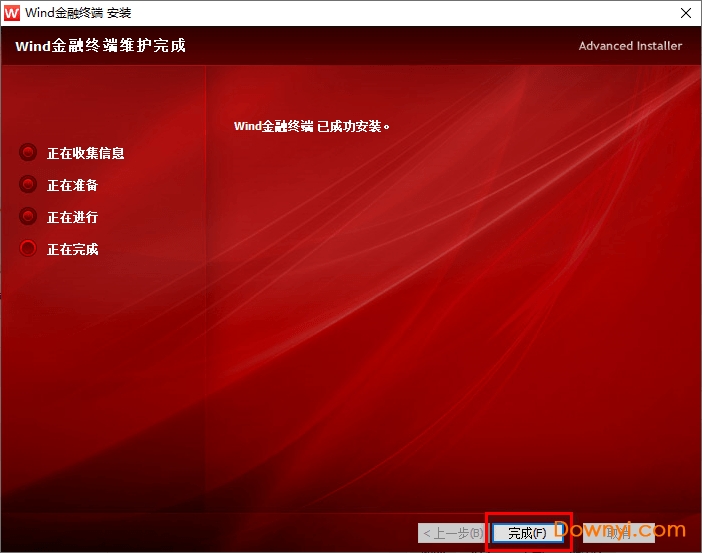Click the Wind金融终端维护完成 header title
This screenshot has height=553, width=702.
101,46
